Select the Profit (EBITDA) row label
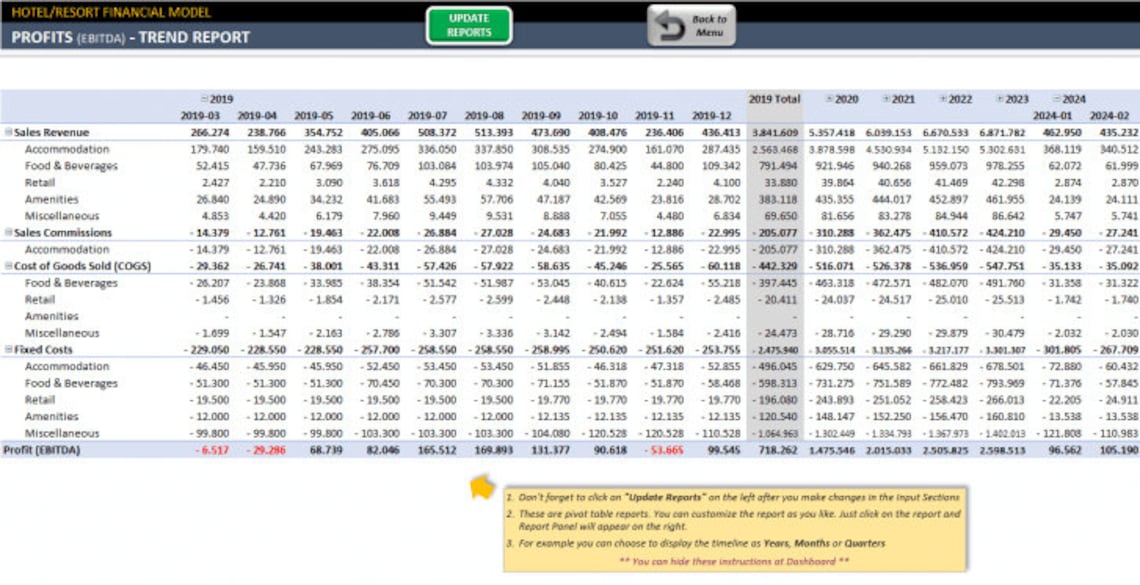 tap(42, 450)
